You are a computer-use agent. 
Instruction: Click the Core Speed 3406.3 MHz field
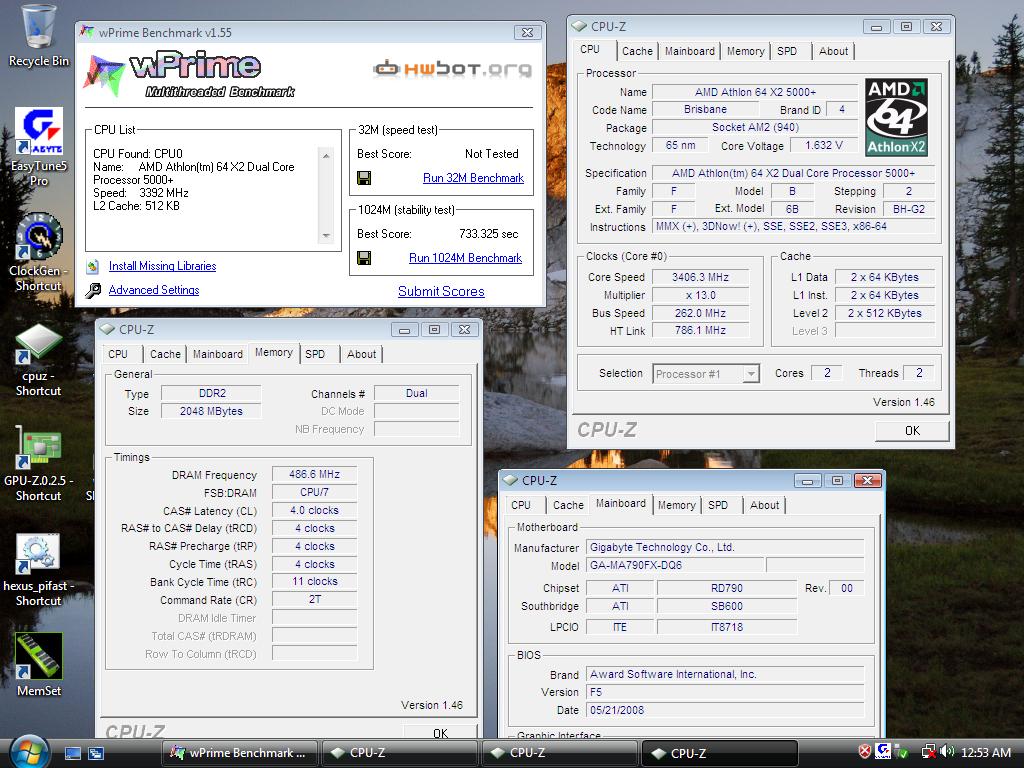[700, 277]
